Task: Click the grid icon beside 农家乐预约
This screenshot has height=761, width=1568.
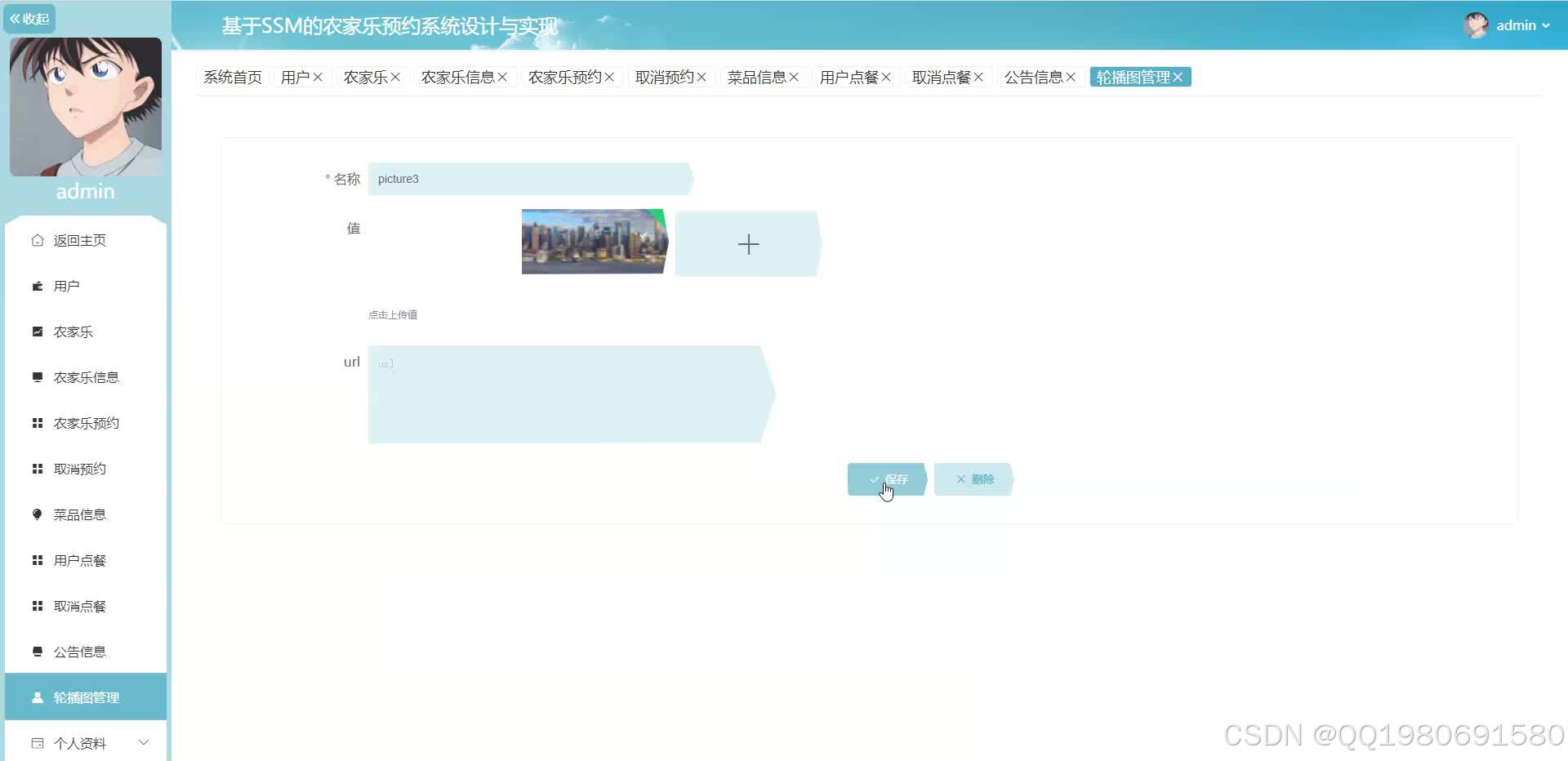Action: tap(38, 423)
